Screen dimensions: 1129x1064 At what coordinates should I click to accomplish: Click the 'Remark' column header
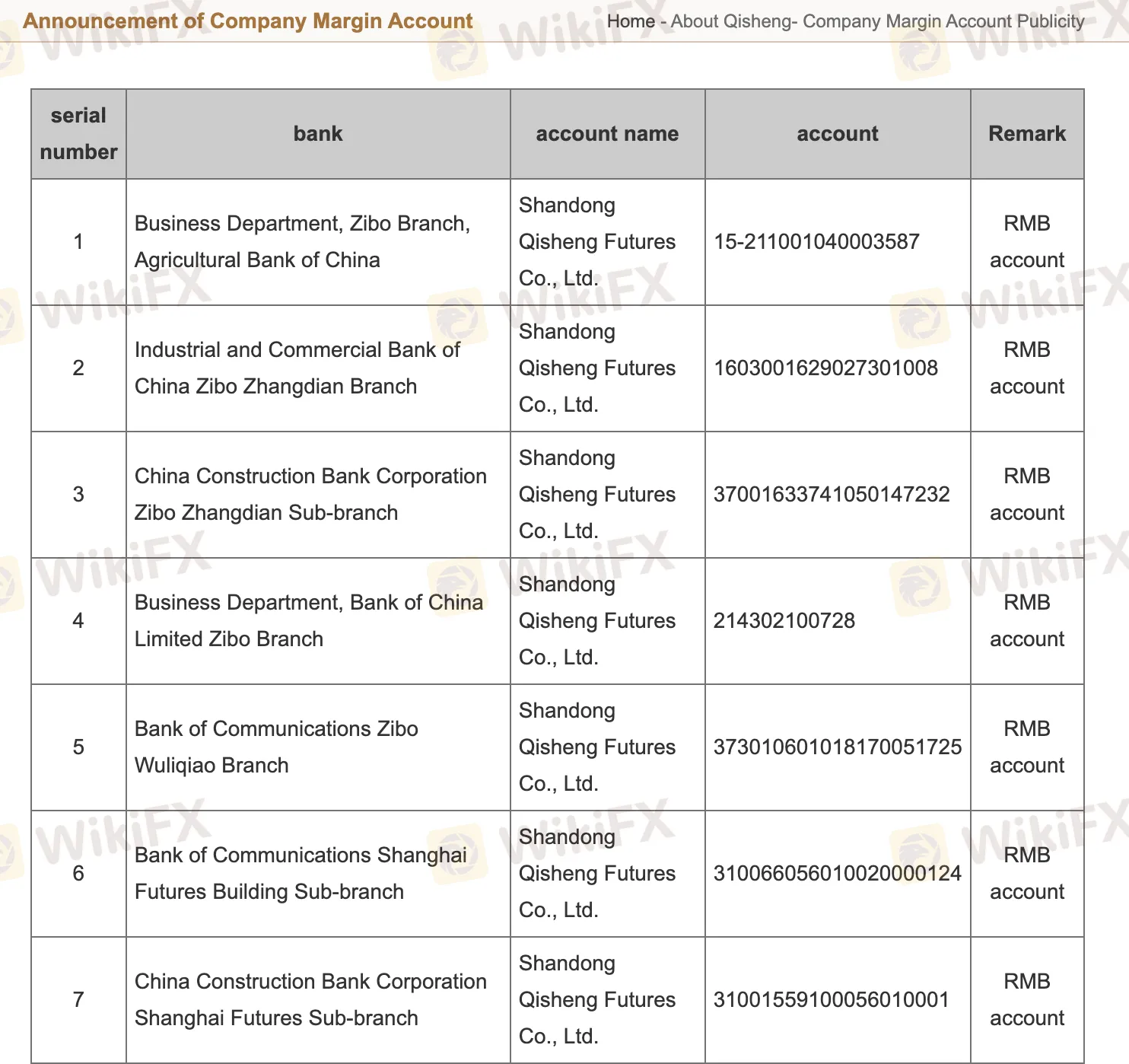[x=1027, y=134]
